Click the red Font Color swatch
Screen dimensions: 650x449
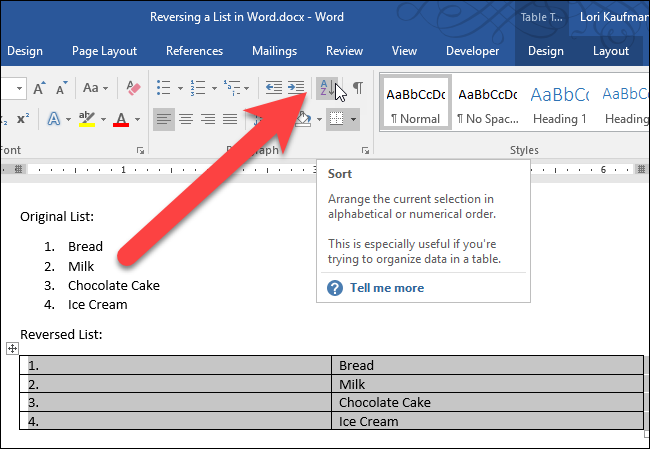click(x=121, y=120)
